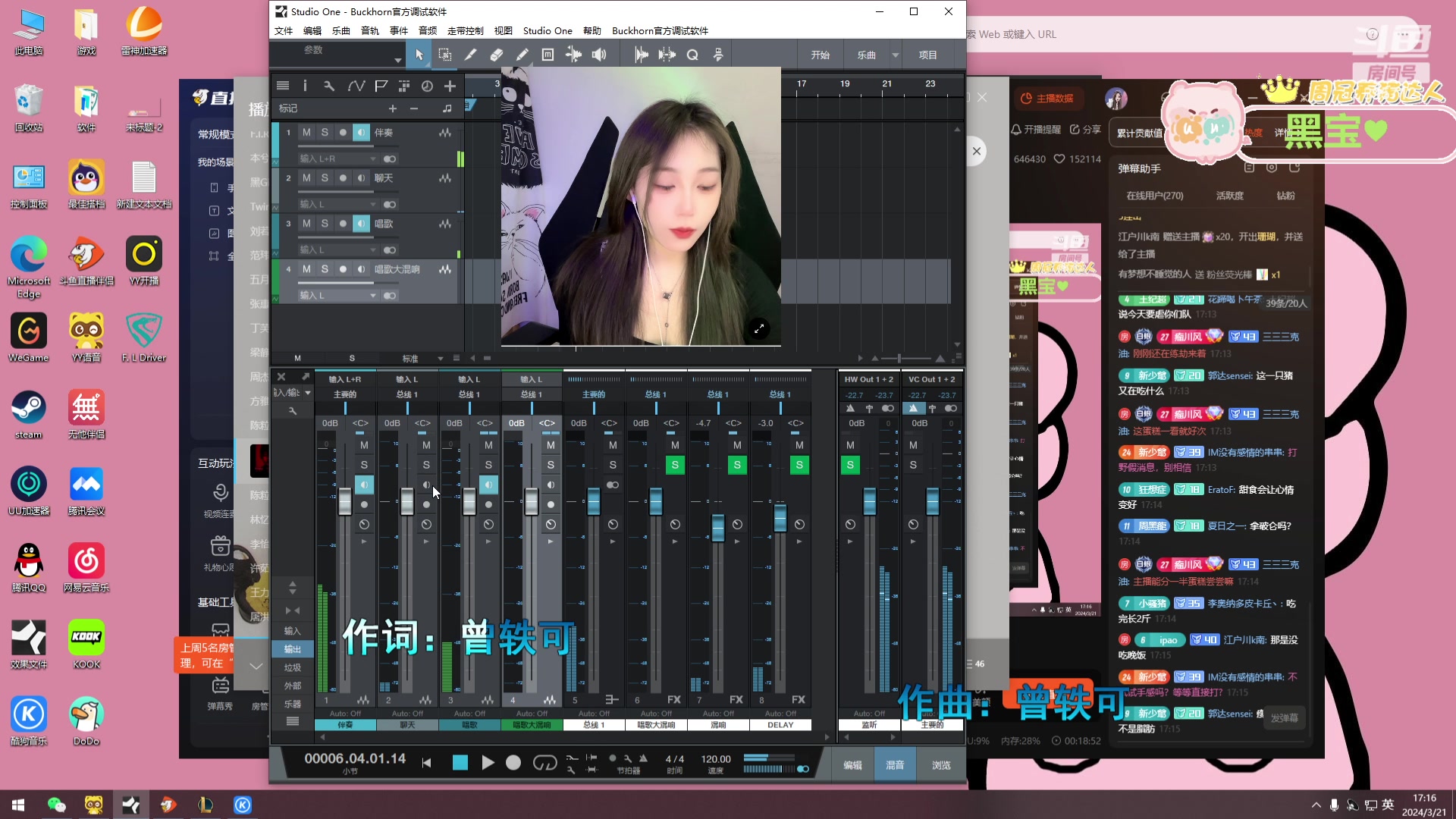Select the Listen speaker tool
The width and height of the screenshot is (1456, 819).
[x=599, y=55]
